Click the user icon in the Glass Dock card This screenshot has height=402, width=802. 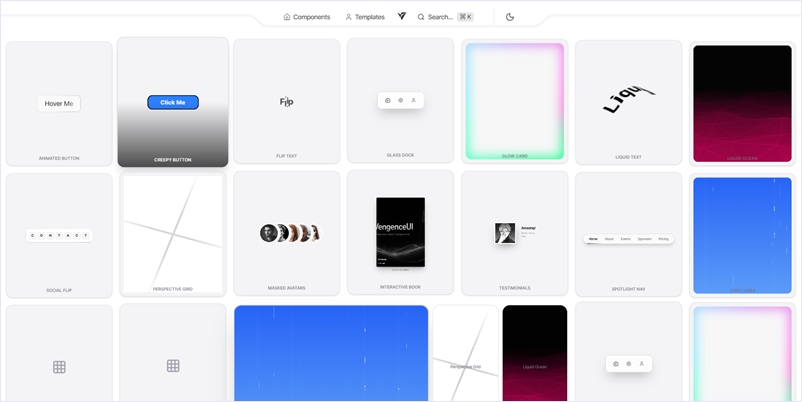coord(413,100)
